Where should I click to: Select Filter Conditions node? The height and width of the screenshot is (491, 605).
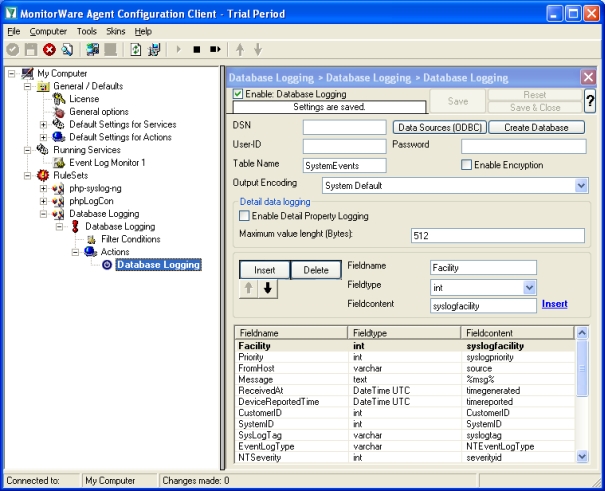point(130,239)
